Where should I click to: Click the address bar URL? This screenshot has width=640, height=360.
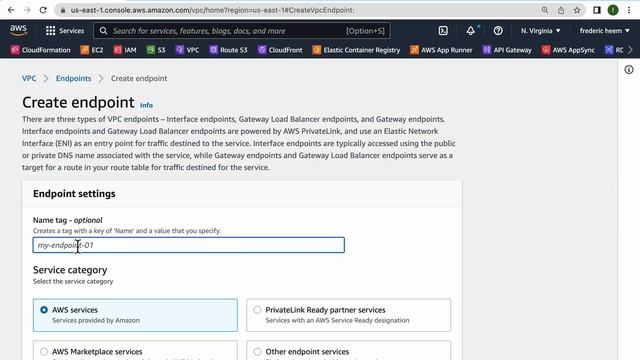pos(212,10)
